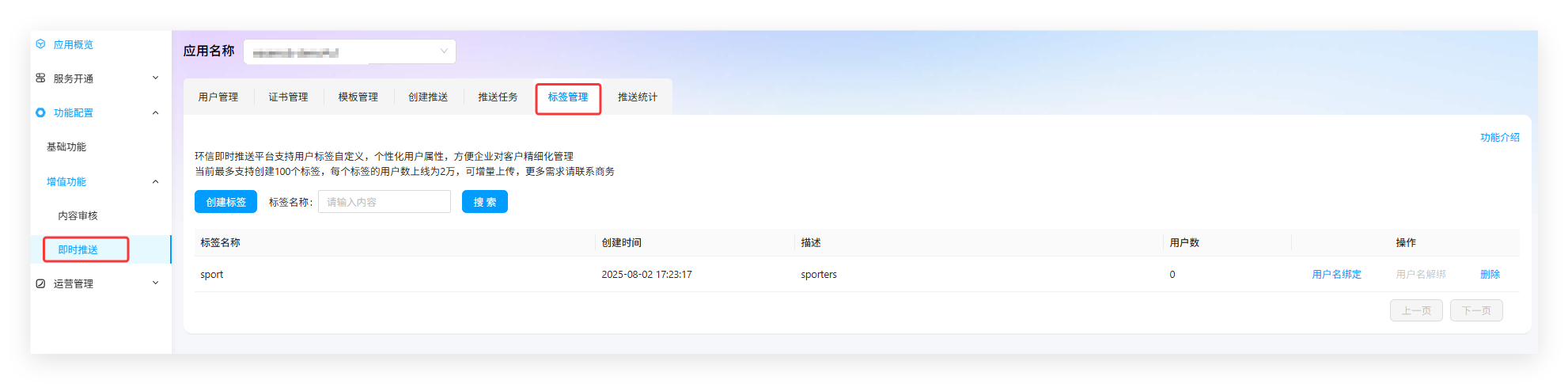Image resolution: width=1568 pixels, height=384 pixels.
Task: Go to the 推送统计 tab
Action: (637, 97)
